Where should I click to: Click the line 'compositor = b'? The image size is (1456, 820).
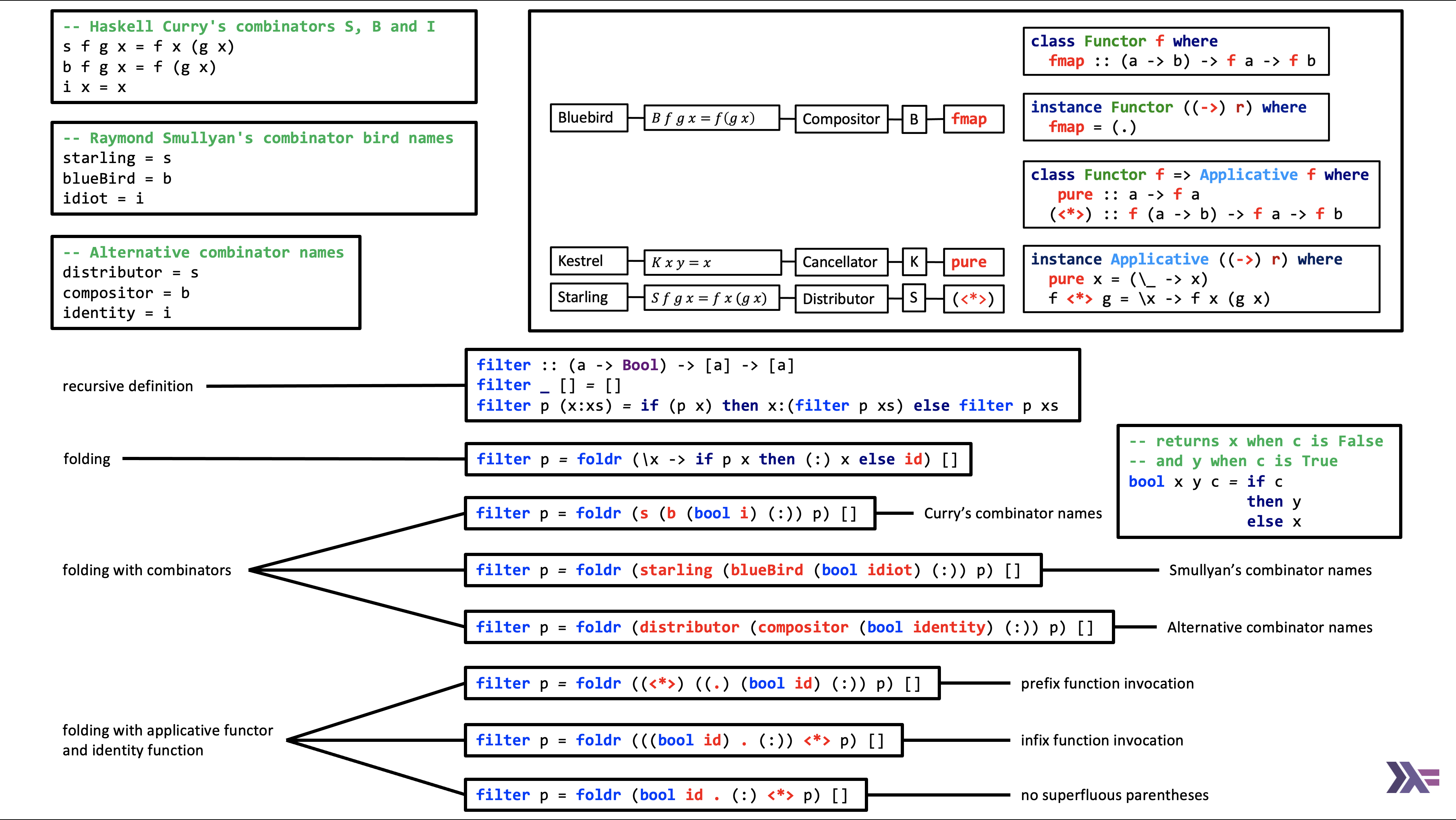(x=126, y=293)
